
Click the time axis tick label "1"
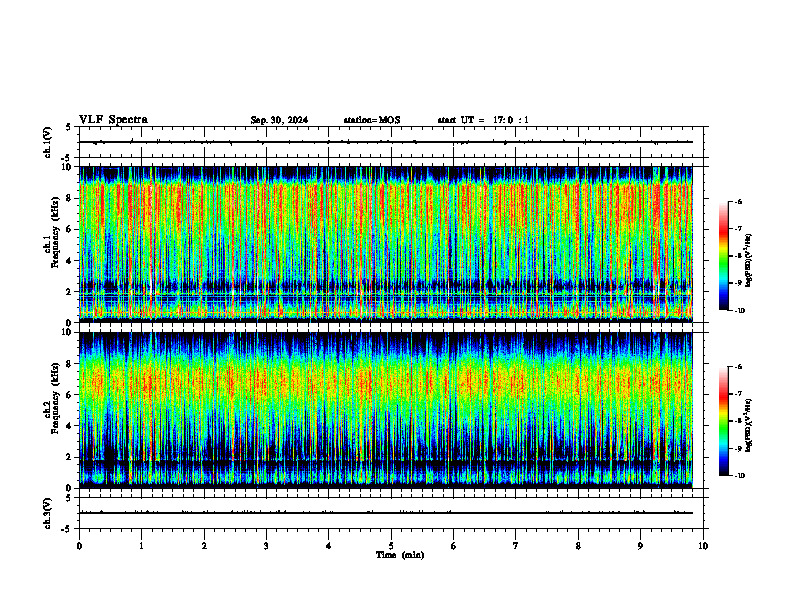(x=141, y=546)
